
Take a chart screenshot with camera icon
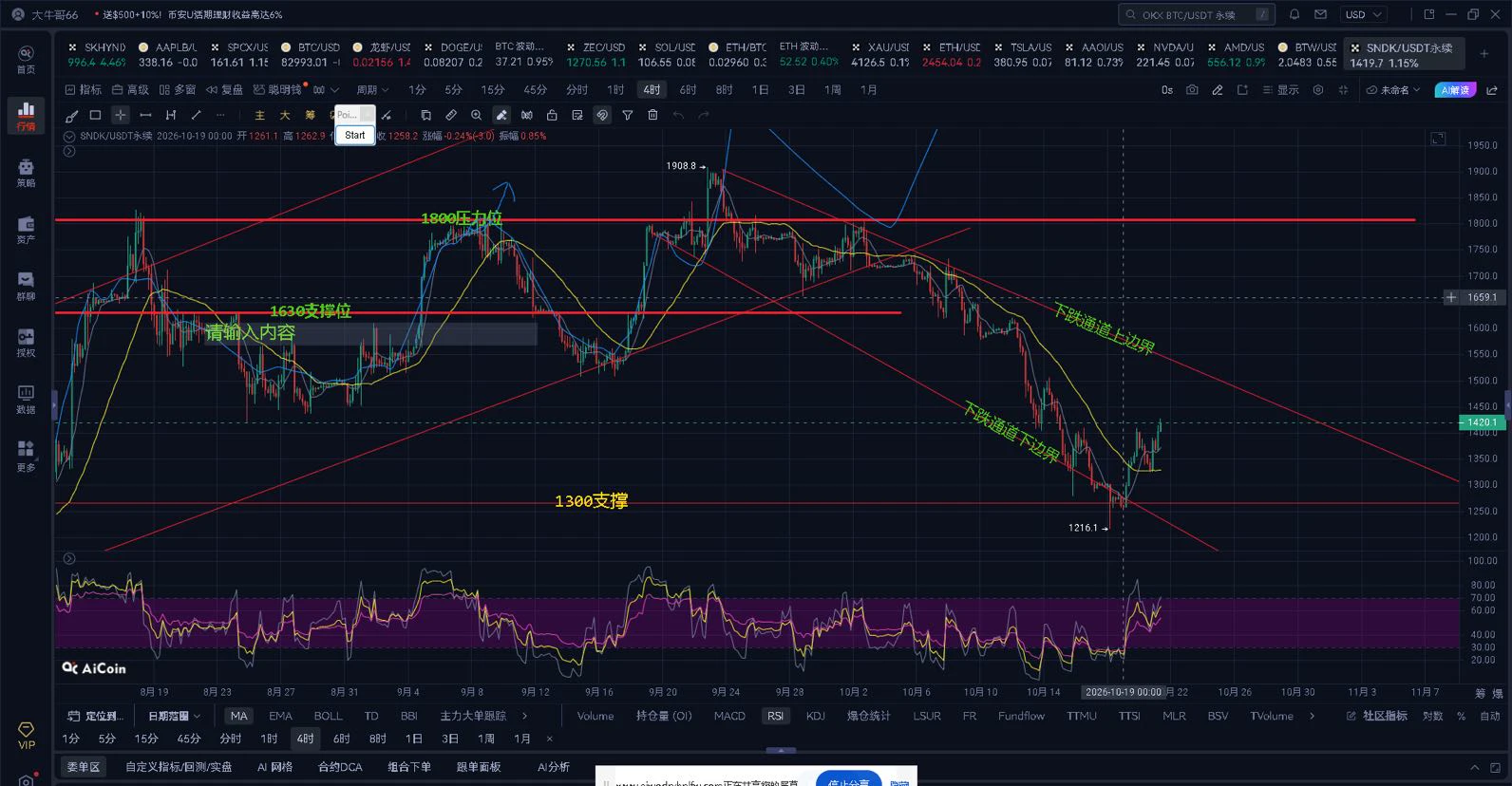(1192, 90)
